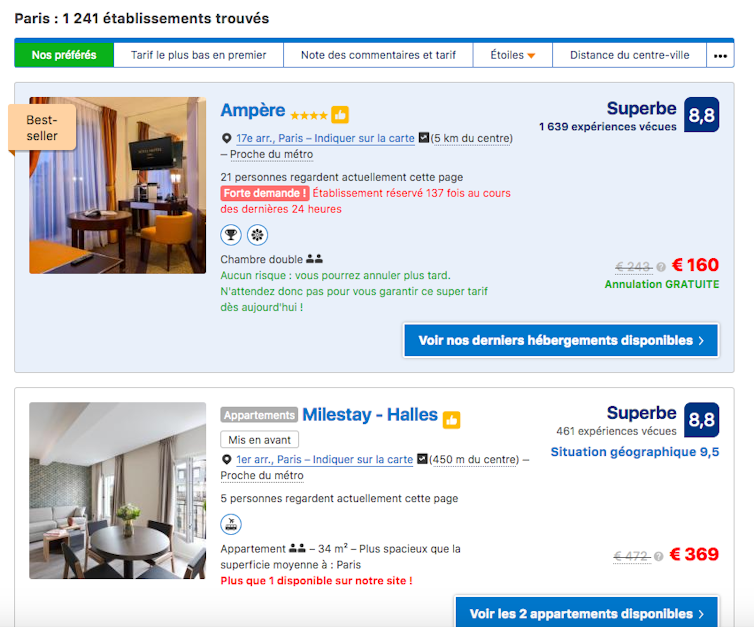Click the thumbs-up badge next to Ampère
Image resolution: width=754 pixels, height=627 pixels.
coord(340,114)
